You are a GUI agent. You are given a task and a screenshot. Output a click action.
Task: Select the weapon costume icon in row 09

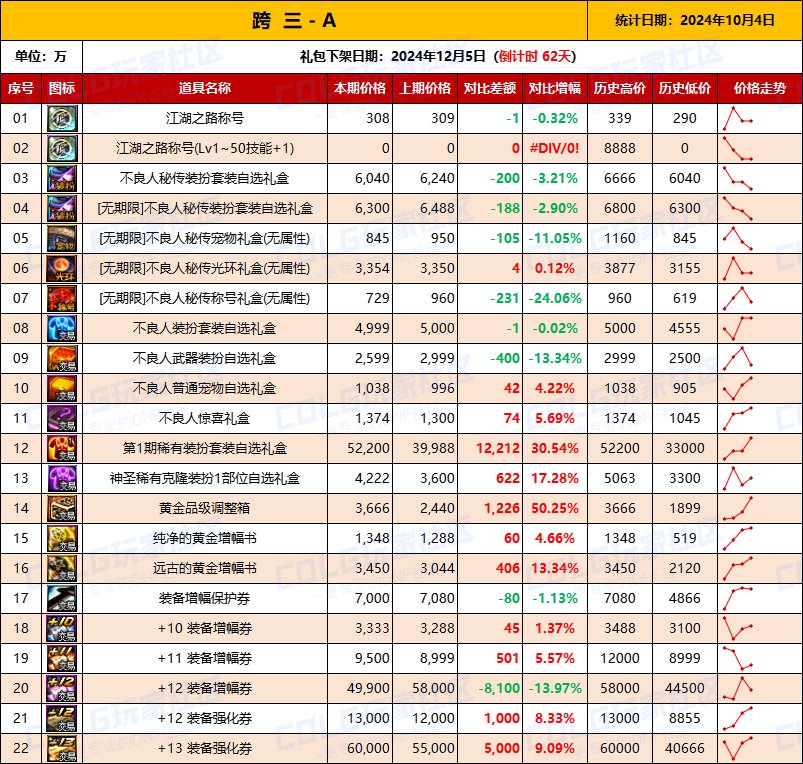pyautogui.click(x=62, y=358)
